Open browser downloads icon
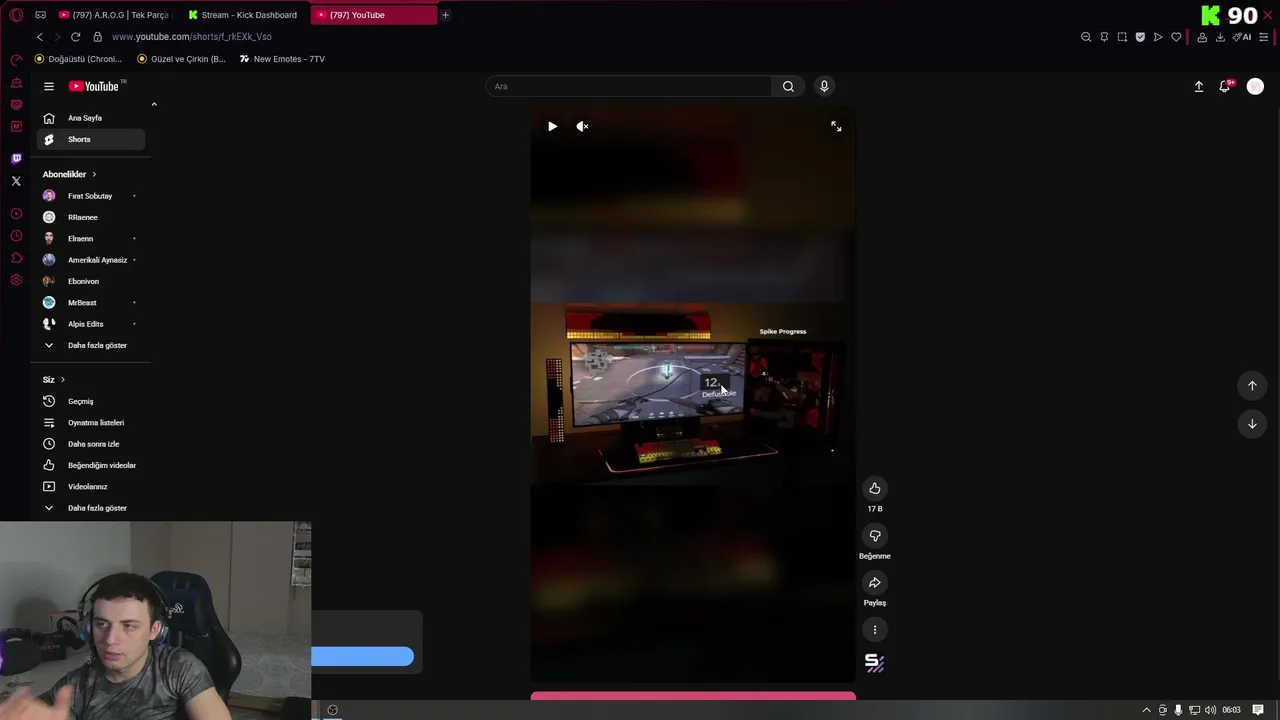Screen dimensions: 1280x720 click(1220, 37)
